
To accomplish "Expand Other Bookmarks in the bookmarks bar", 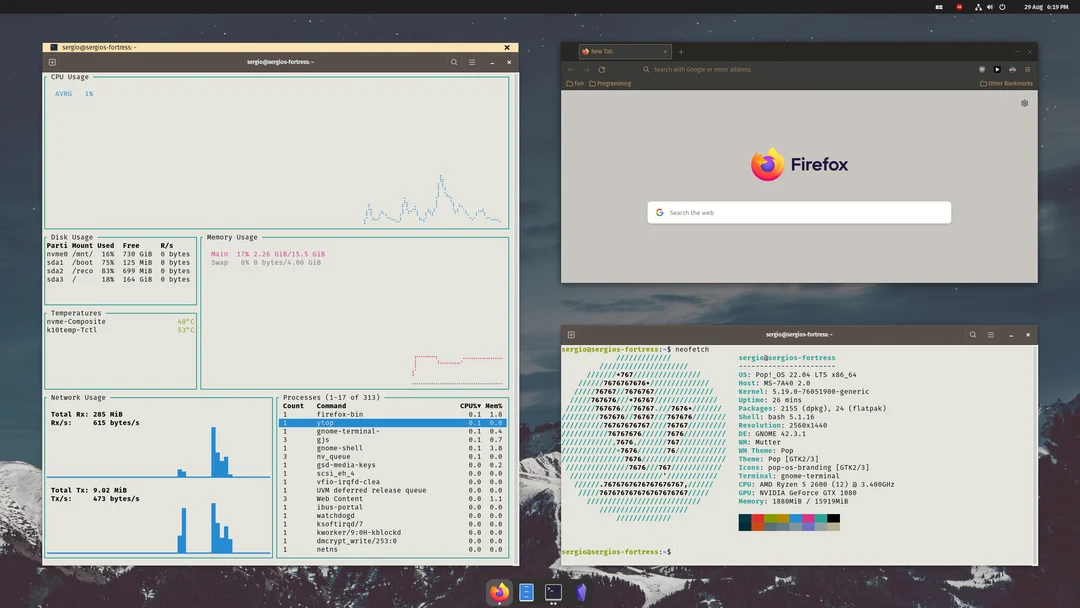I will (1007, 83).
